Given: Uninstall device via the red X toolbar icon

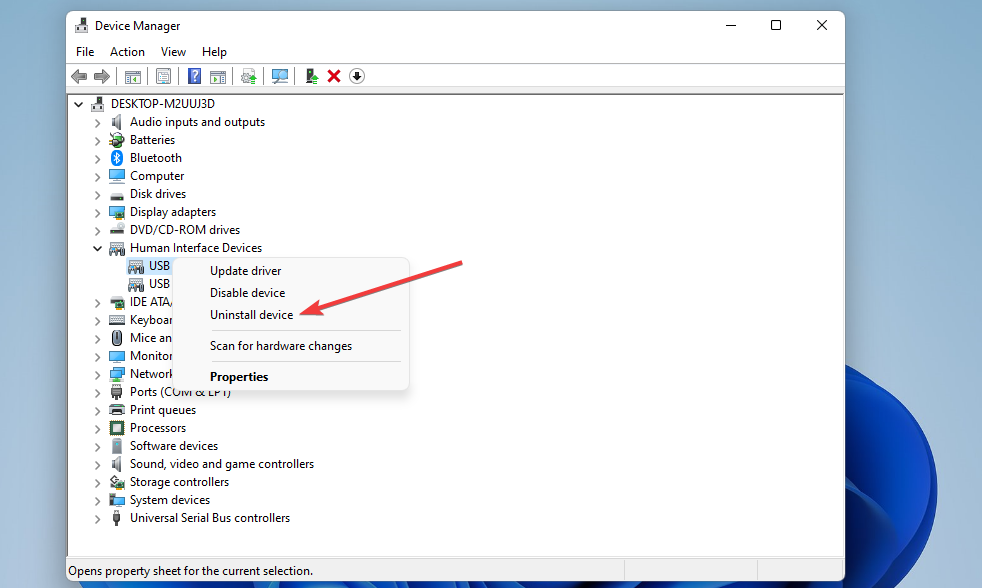Looking at the screenshot, I should (333, 76).
